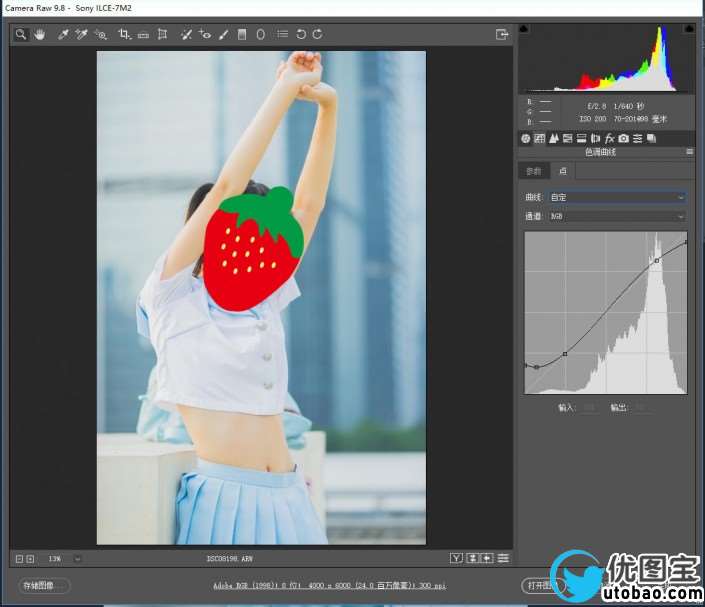Copy current settings to Before
705x607 pixels.
click(487, 558)
